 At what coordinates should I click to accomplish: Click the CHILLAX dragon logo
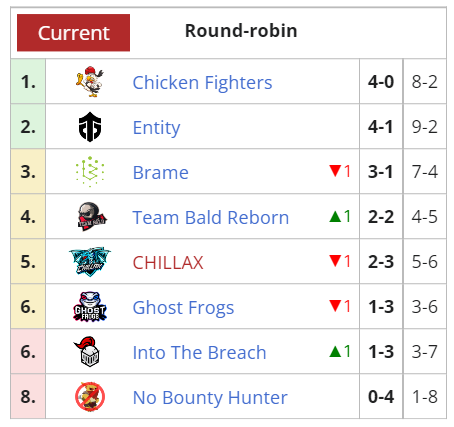click(x=90, y=262)
